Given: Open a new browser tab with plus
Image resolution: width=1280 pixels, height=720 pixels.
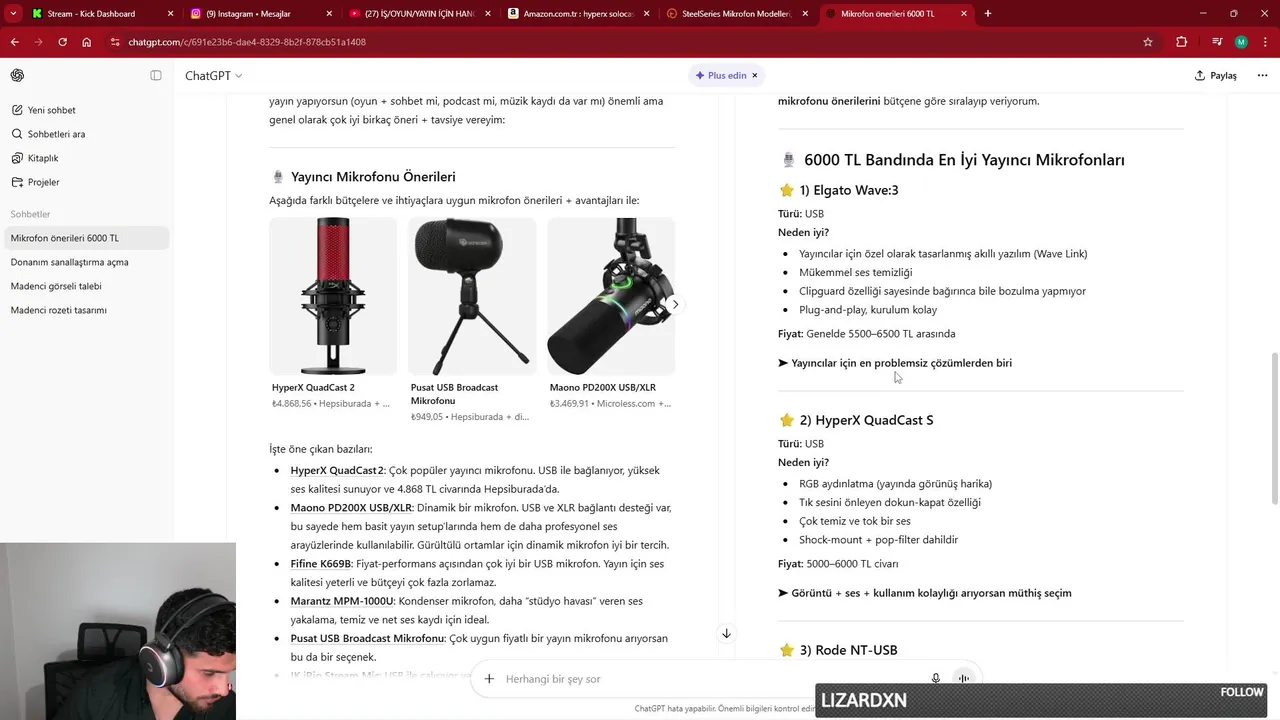Looking at the screenshot, I should pyautogui.click(x=988, y=14).
